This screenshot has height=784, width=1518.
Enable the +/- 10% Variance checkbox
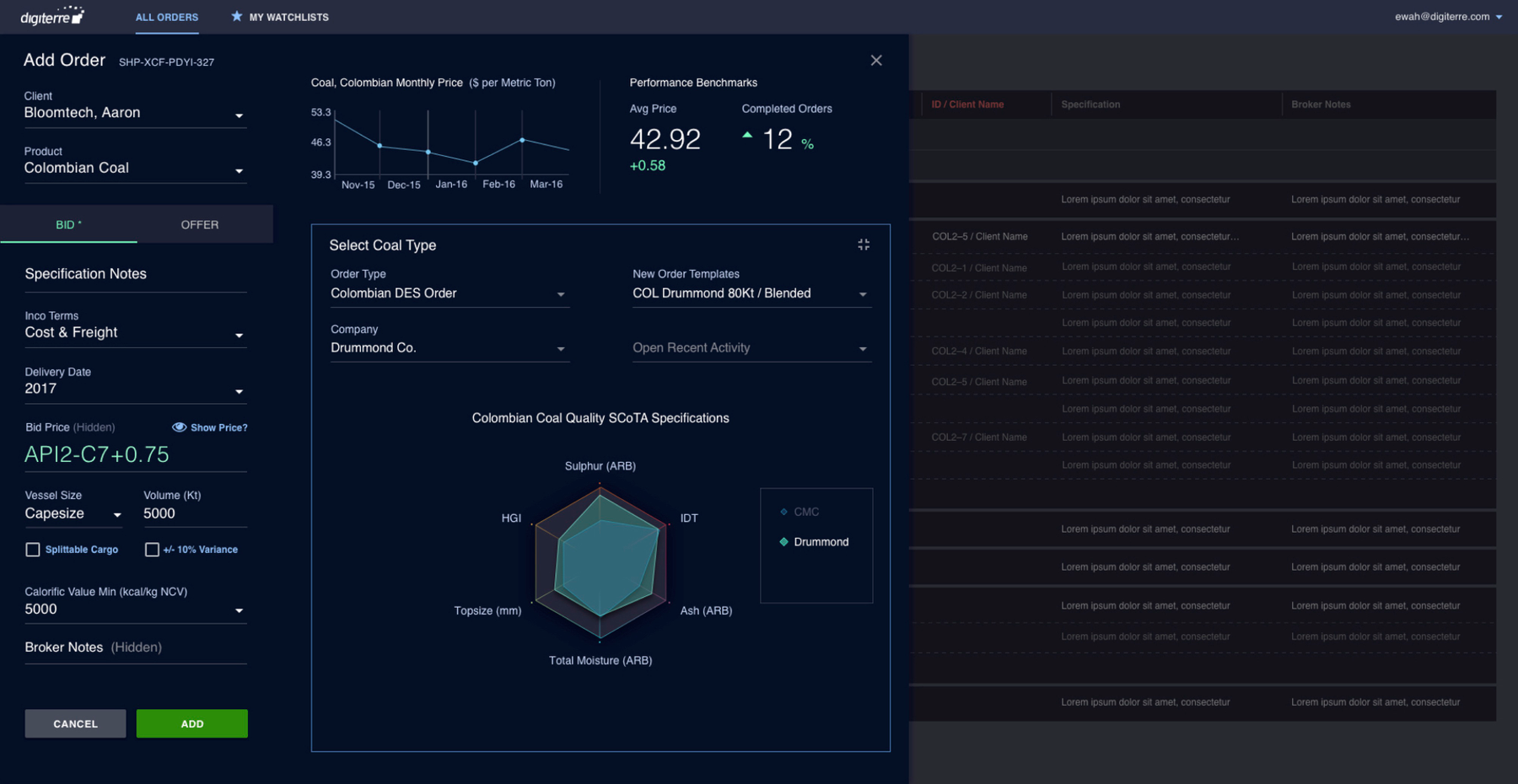click(152, 550)
